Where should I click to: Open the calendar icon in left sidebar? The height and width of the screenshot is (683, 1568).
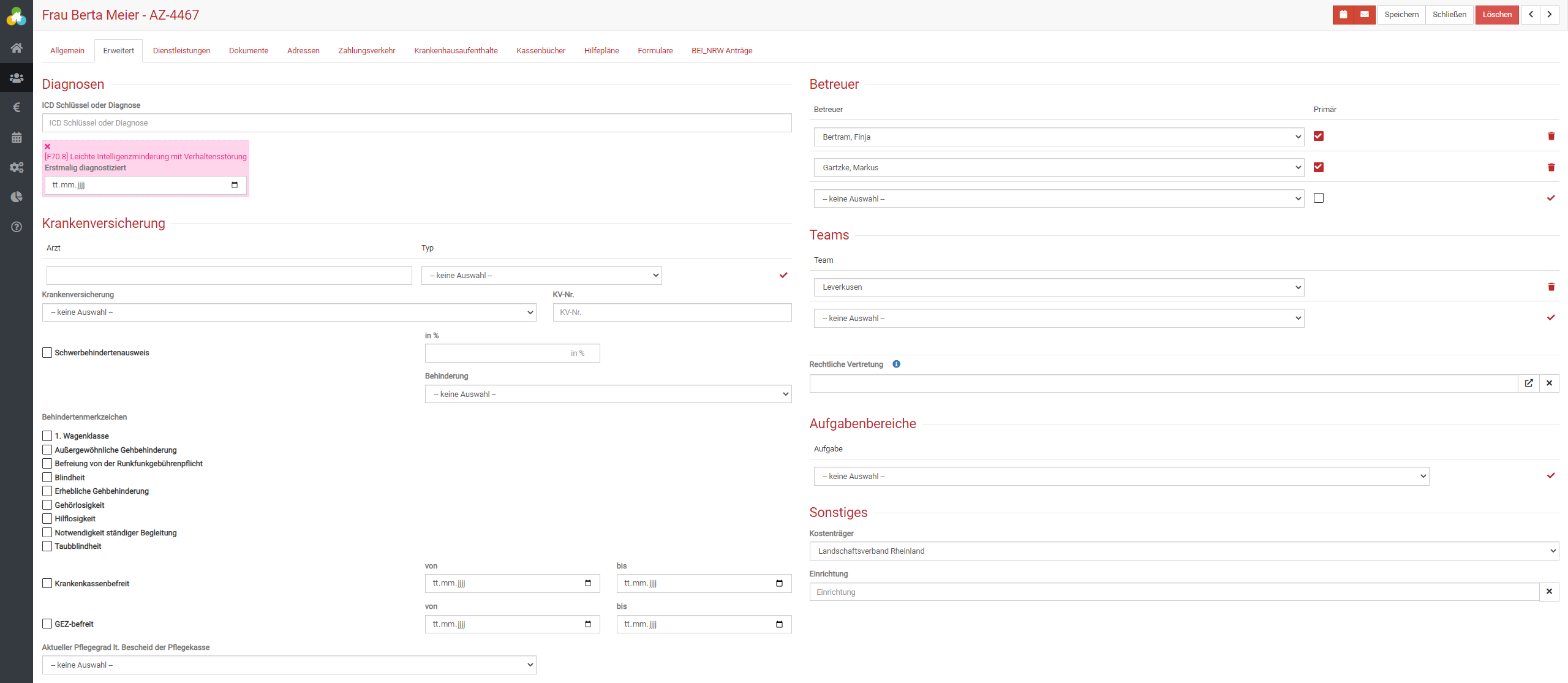coord(17,137)
